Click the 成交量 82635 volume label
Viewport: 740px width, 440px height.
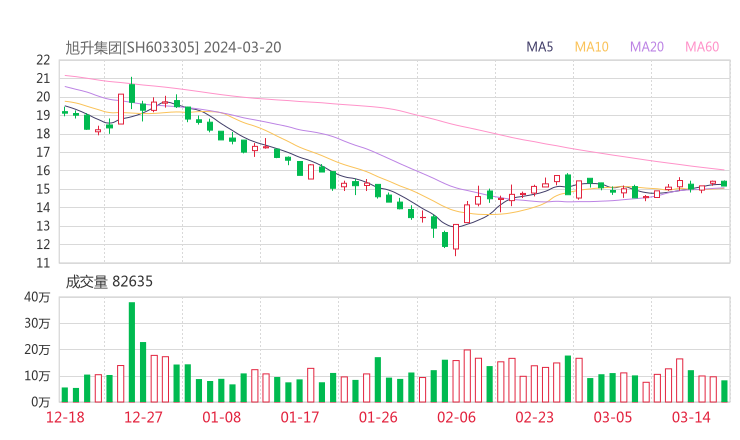click(109, 282)
